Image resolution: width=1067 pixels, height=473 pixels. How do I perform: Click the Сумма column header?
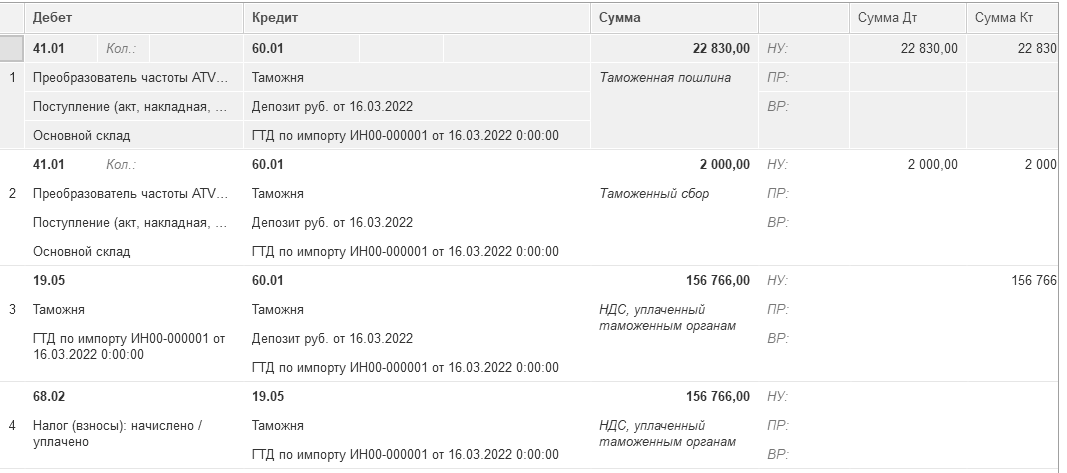pyautogui.click(x=620, y=18)
